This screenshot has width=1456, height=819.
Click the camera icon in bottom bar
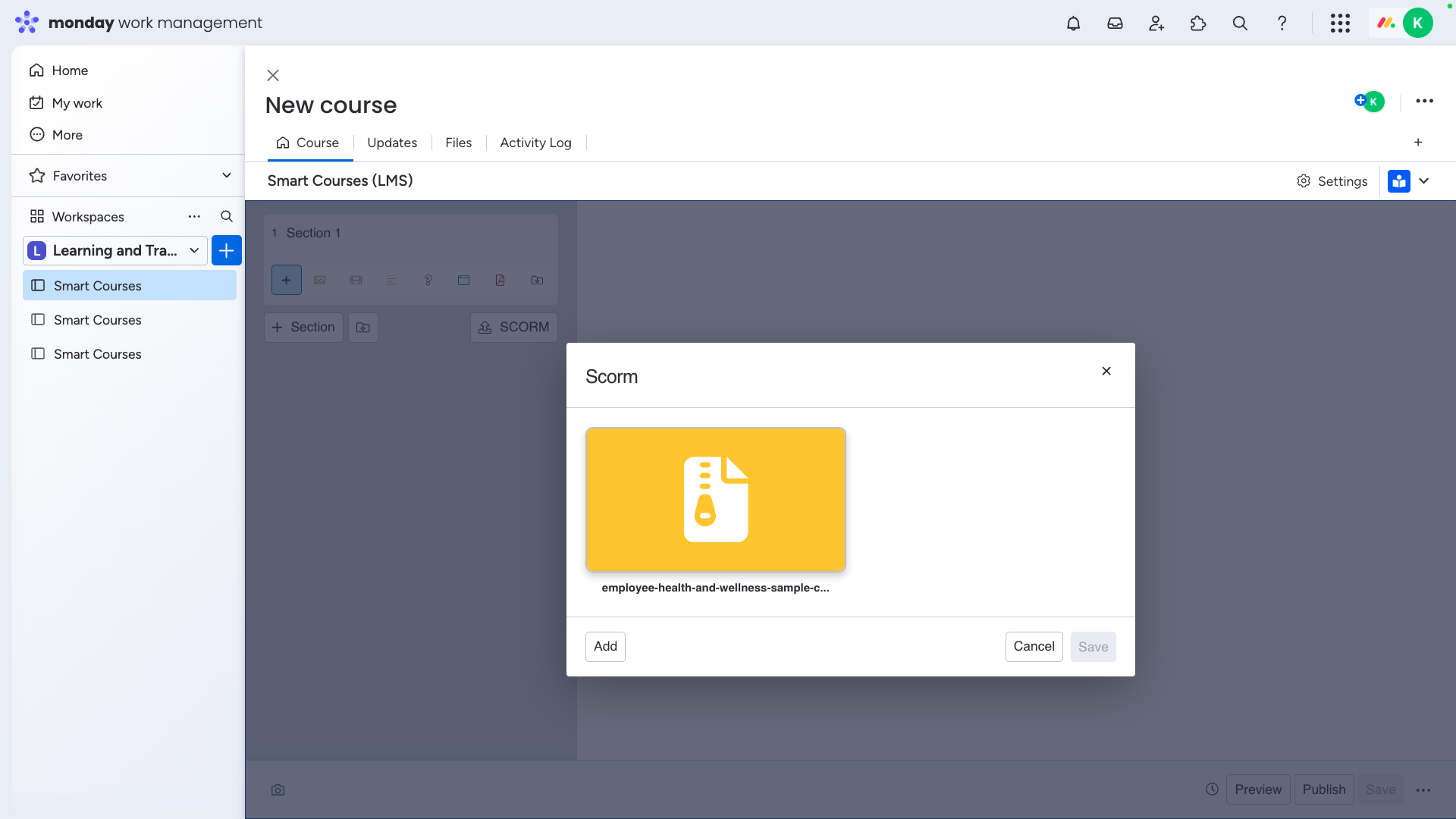(278, 790)
